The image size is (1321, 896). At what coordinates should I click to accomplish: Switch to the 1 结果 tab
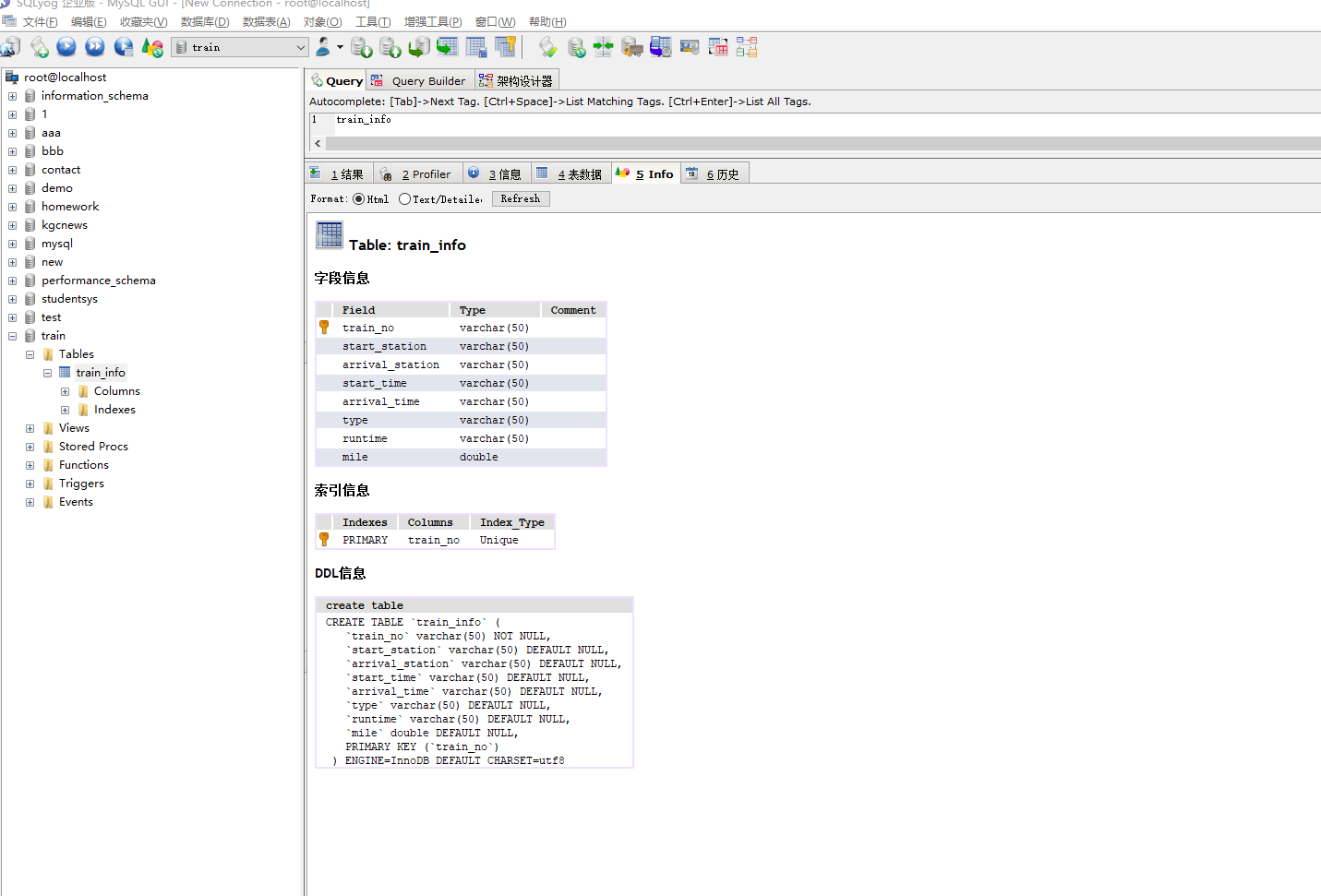(339, 173)
